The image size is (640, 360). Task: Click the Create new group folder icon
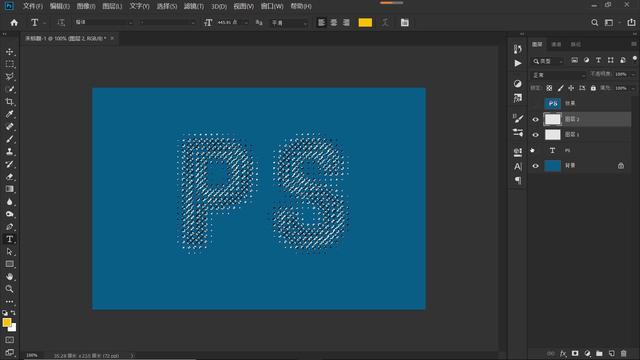click(599, 353)
